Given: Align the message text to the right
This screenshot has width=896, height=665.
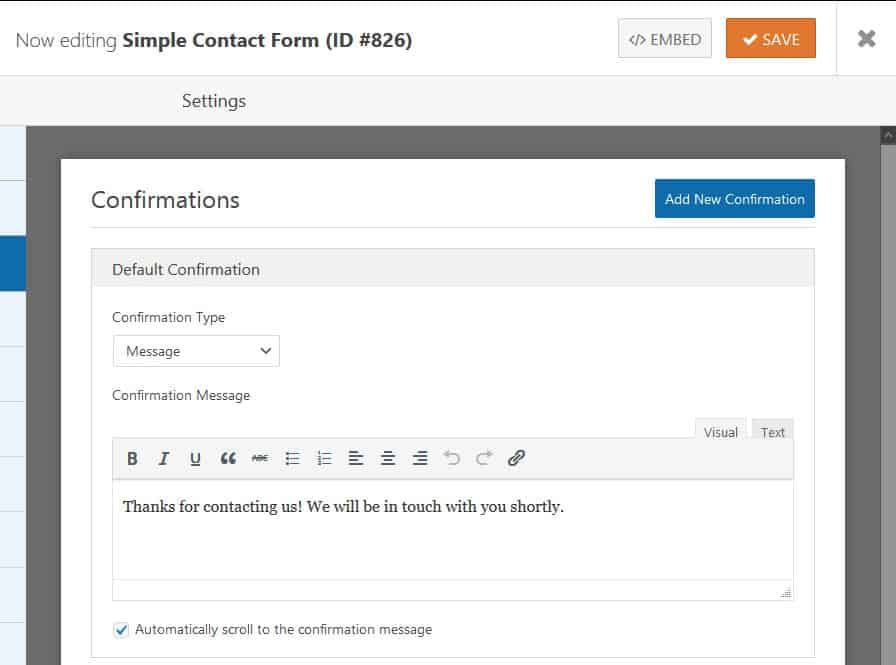Looking at the screenshot, I should [420, 458].
